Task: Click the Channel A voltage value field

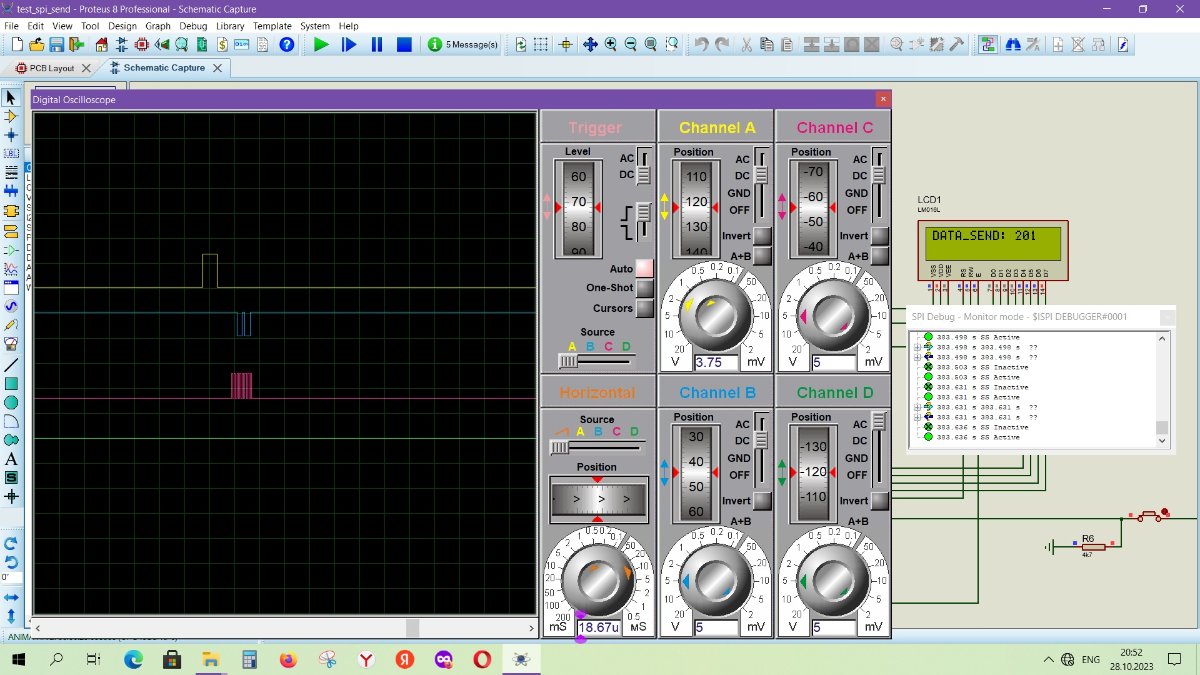Action: pos(716,363)
